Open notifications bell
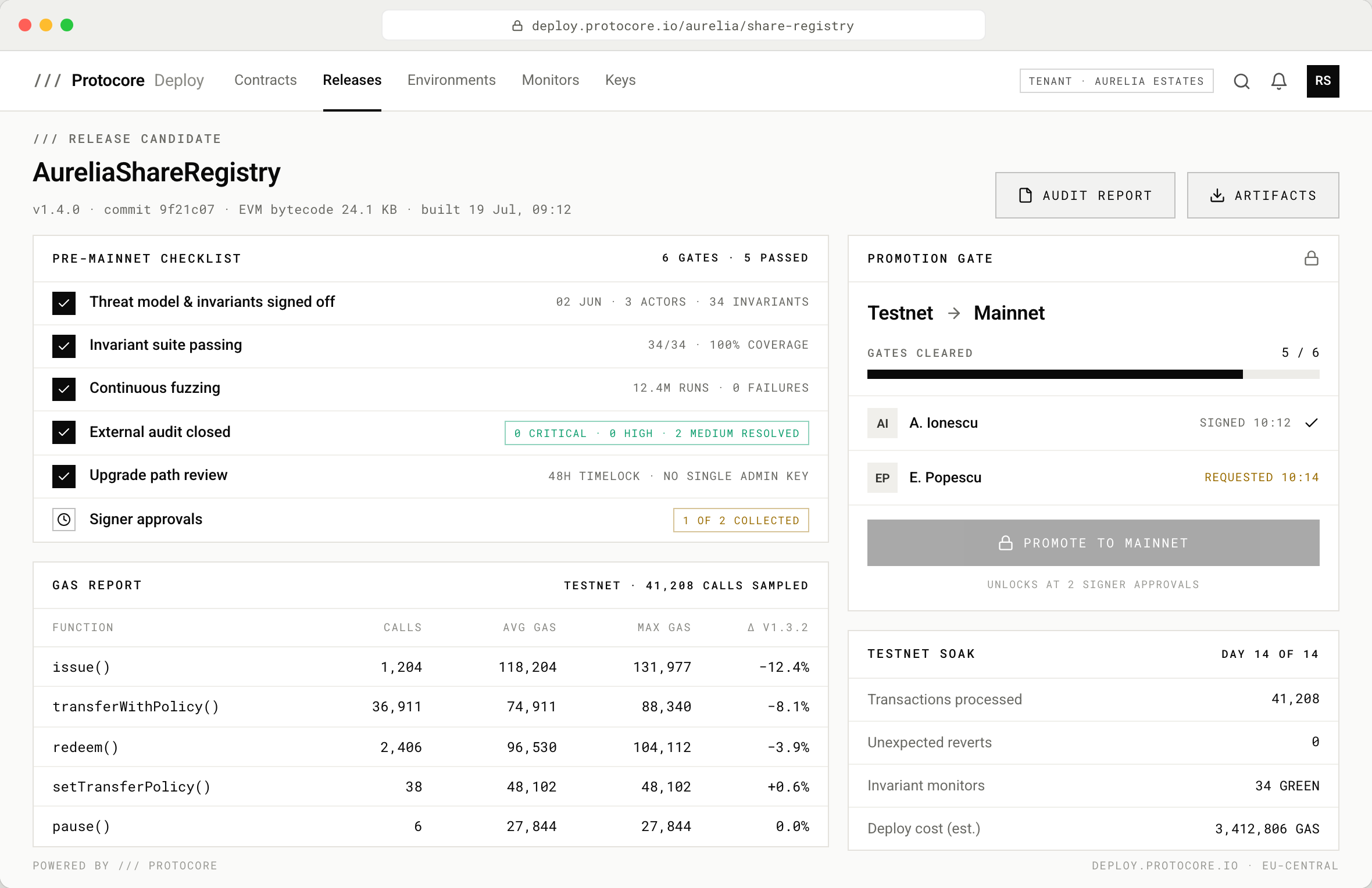1372x888 pixels. point(1278,81)
